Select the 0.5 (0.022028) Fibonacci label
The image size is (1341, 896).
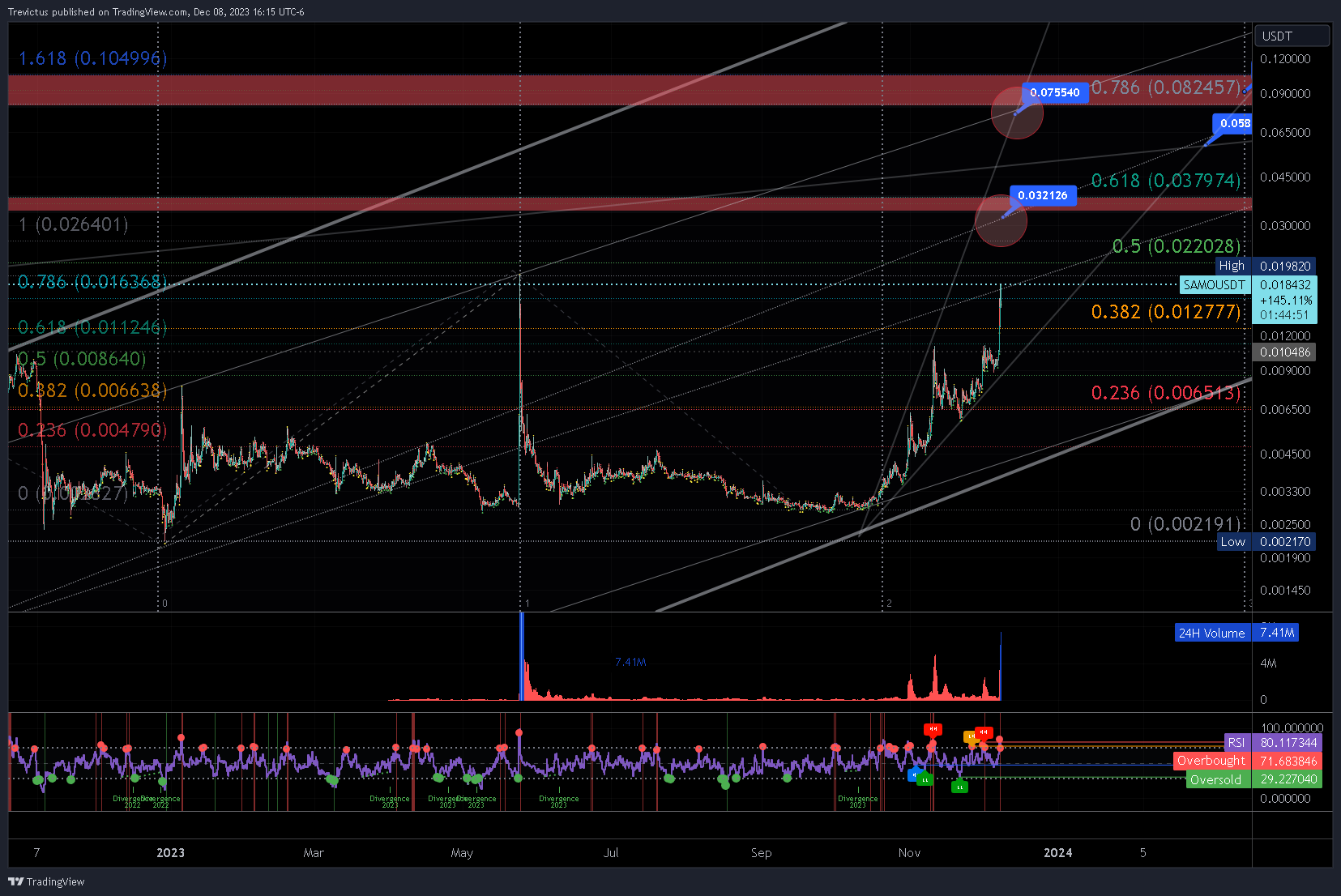click(1177, 245)
